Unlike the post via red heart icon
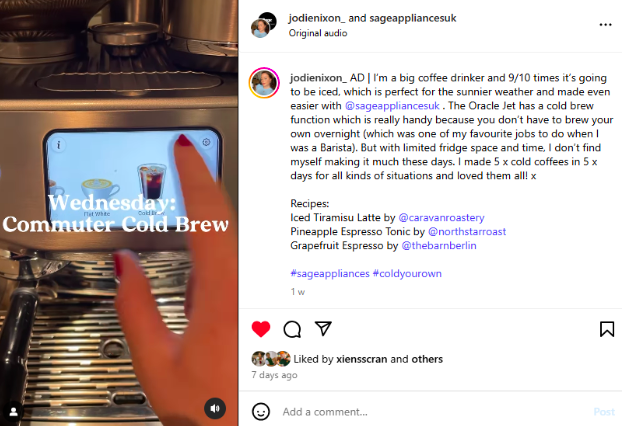The width and height of the screenshot is (640, 426). (261, 329)
